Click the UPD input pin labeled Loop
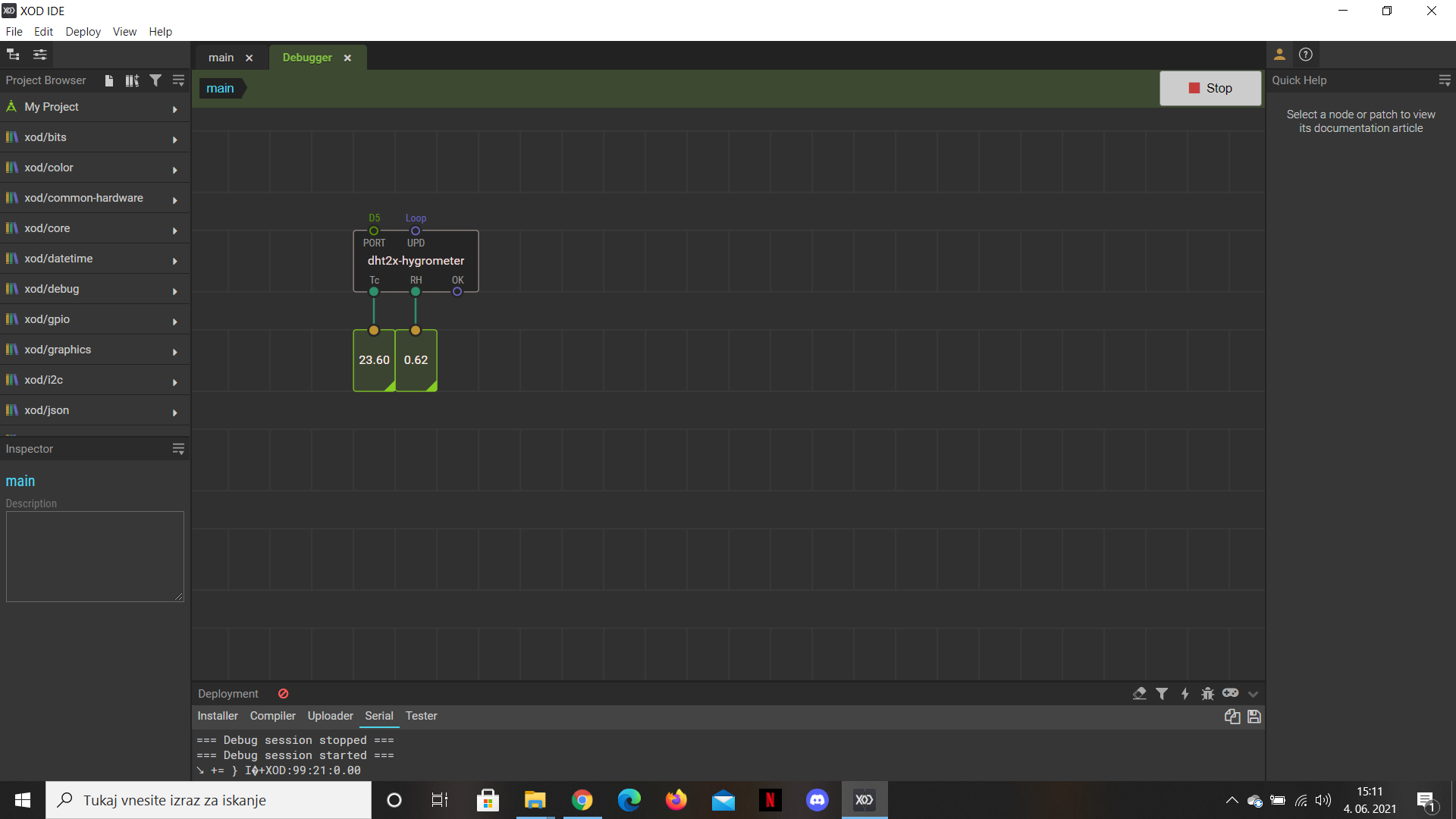Viewport: 1456px width, 819px height. point(416,231)
